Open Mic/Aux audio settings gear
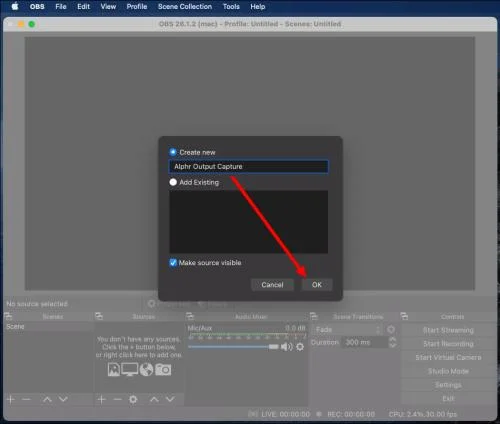 pyautogui.click(x=300, y=347)
